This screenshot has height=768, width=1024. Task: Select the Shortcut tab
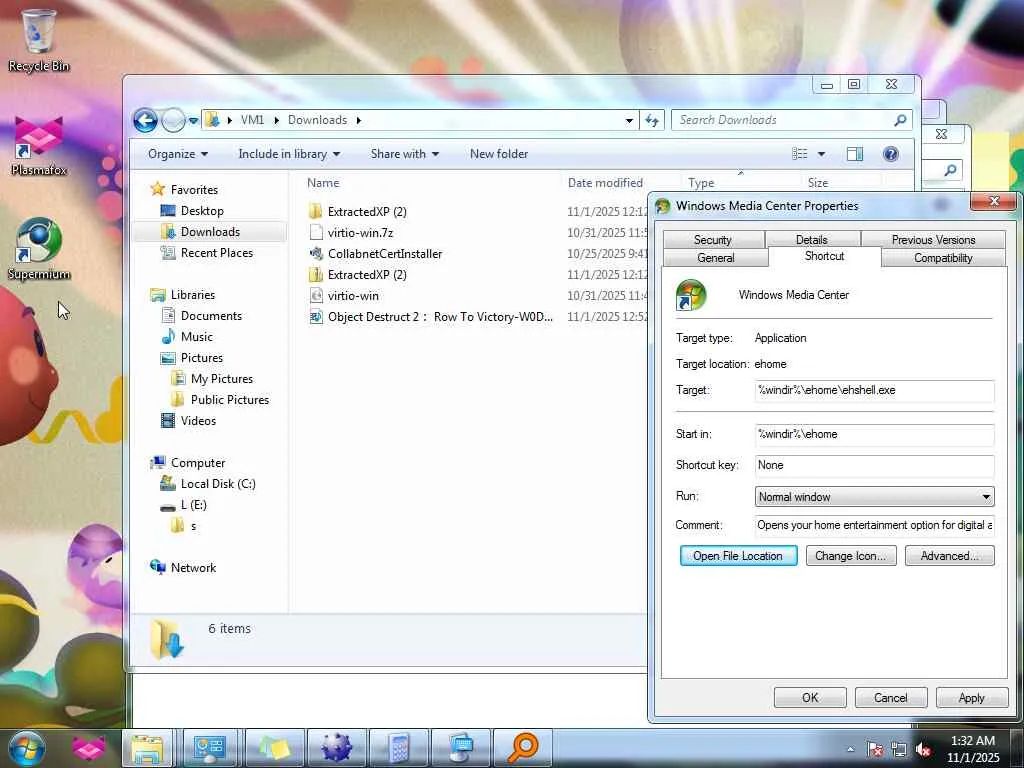[825, 257]
